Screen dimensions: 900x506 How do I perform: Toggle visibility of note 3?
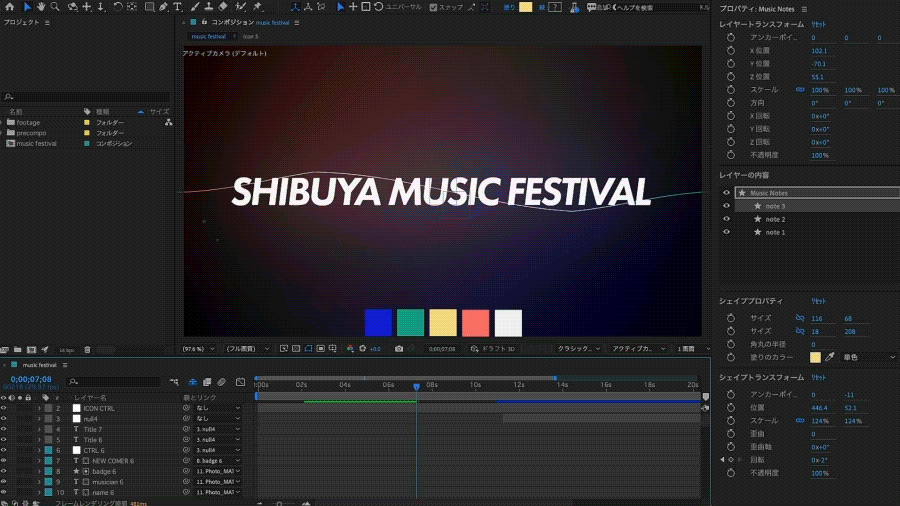[x=727, y=206]
